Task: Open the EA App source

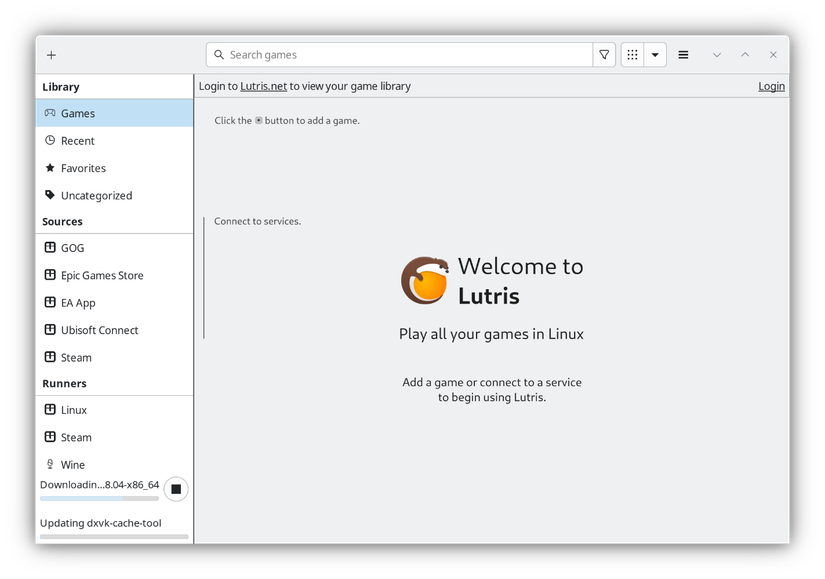Action: coord(115,303)
